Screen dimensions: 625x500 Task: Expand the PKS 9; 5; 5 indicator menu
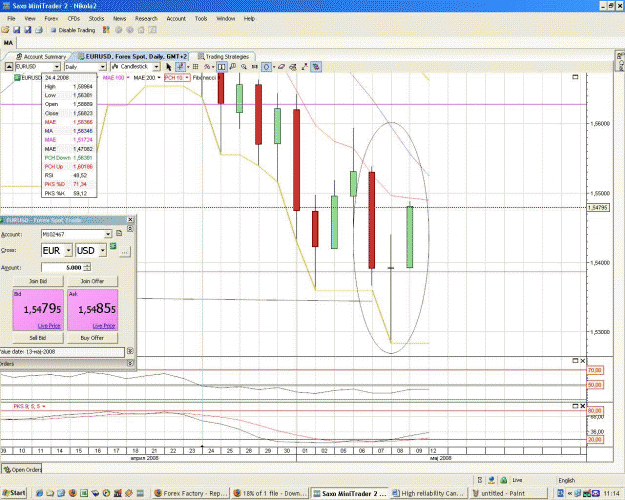43,406
